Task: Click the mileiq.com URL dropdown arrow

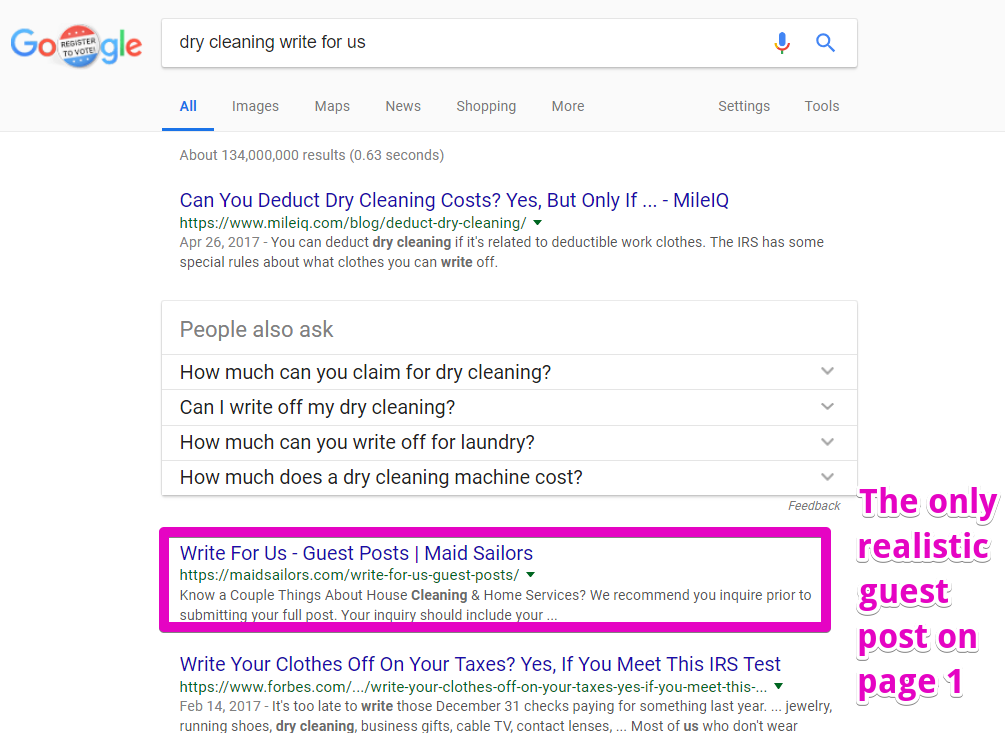Action: point(538,223)
